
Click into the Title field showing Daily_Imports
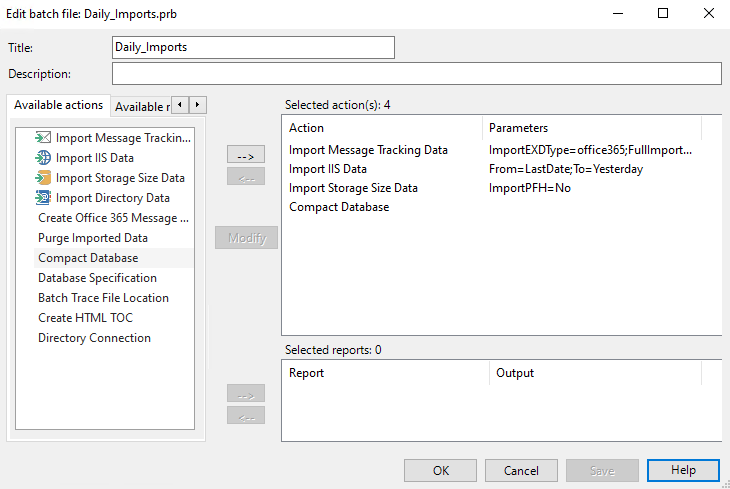[x=253, y=48]
